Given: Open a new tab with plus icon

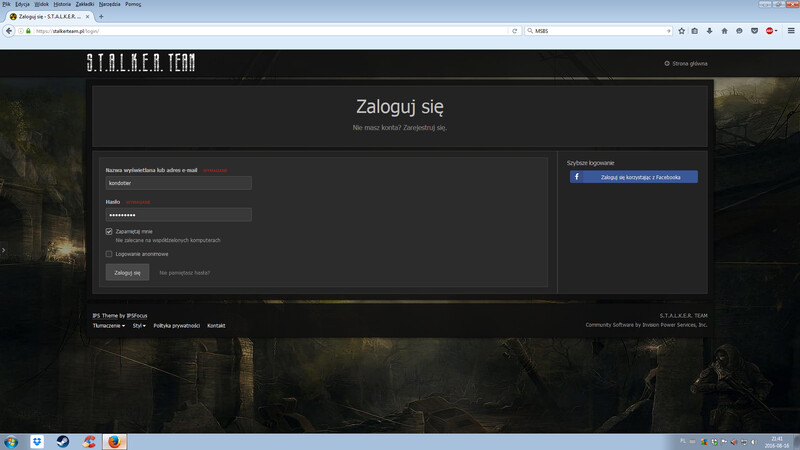Looking at the screenshot, I should point(101,16).
